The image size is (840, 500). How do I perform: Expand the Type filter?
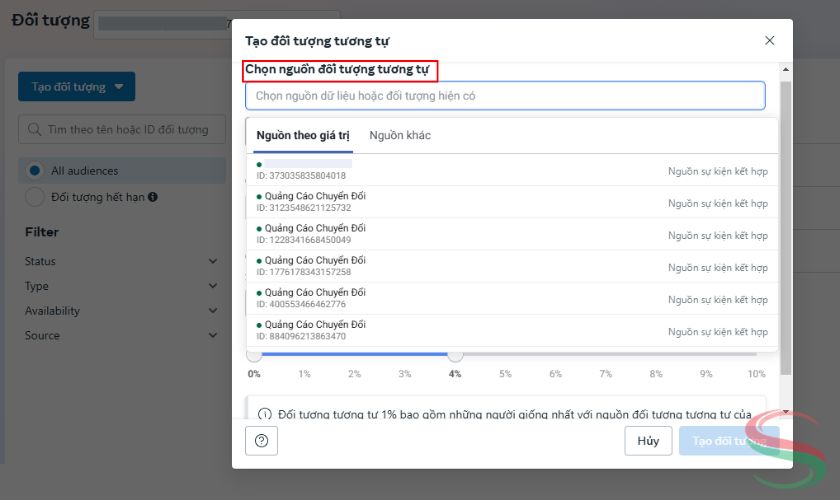point(212,286)
